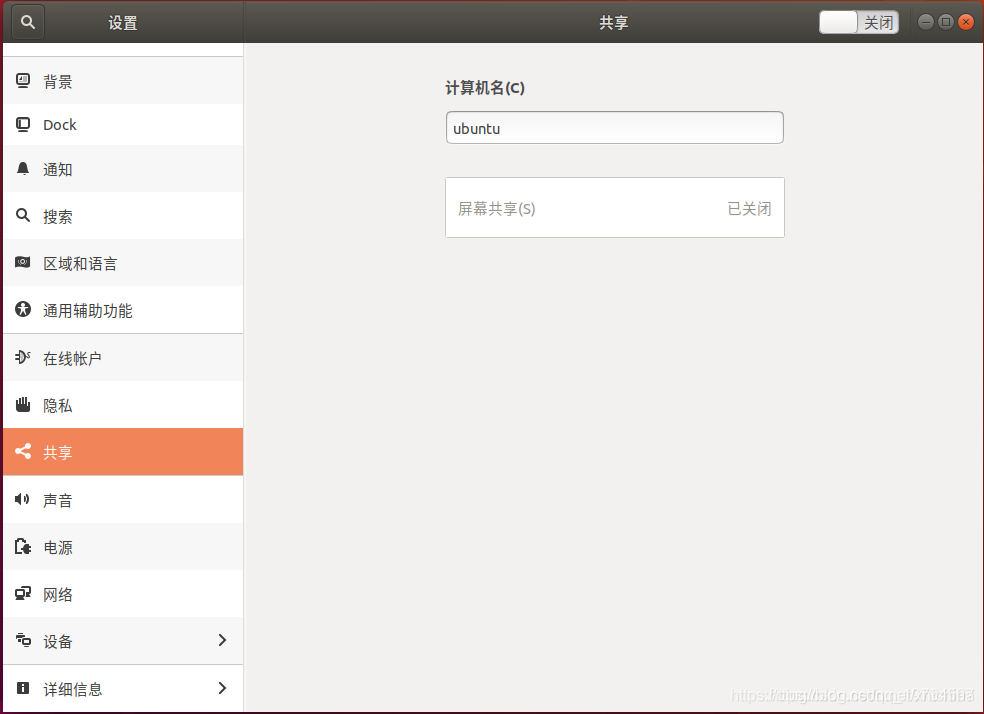Click the 通用辅助功能 accessibility icon
This screenshot has width=984, height=714.
(x=23, y=310)
